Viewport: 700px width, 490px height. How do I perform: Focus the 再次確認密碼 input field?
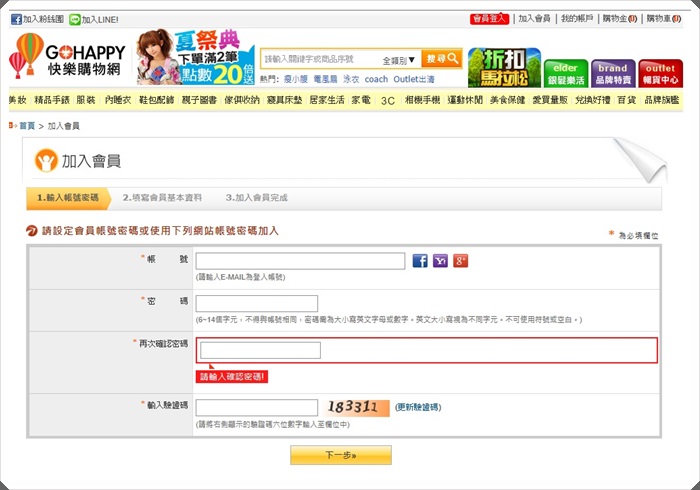[x=260, y=350]
